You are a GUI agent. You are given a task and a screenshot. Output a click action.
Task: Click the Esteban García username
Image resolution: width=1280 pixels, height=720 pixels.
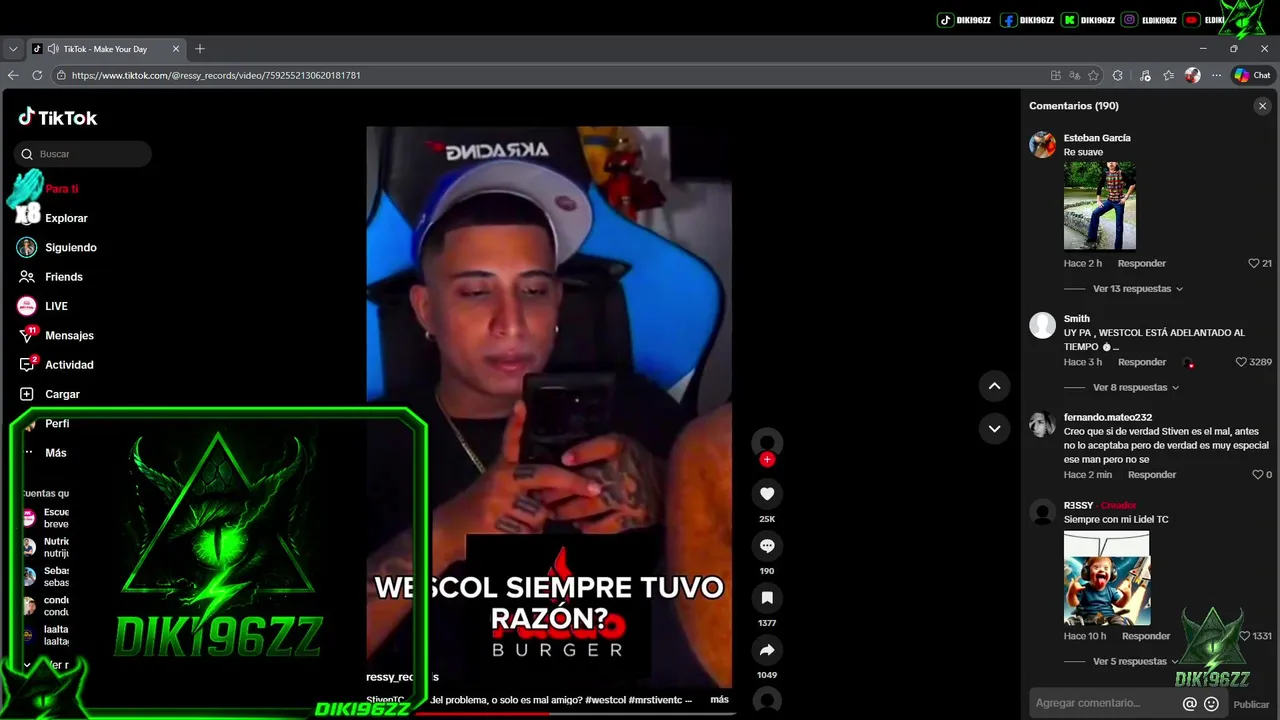[1097, 138]
